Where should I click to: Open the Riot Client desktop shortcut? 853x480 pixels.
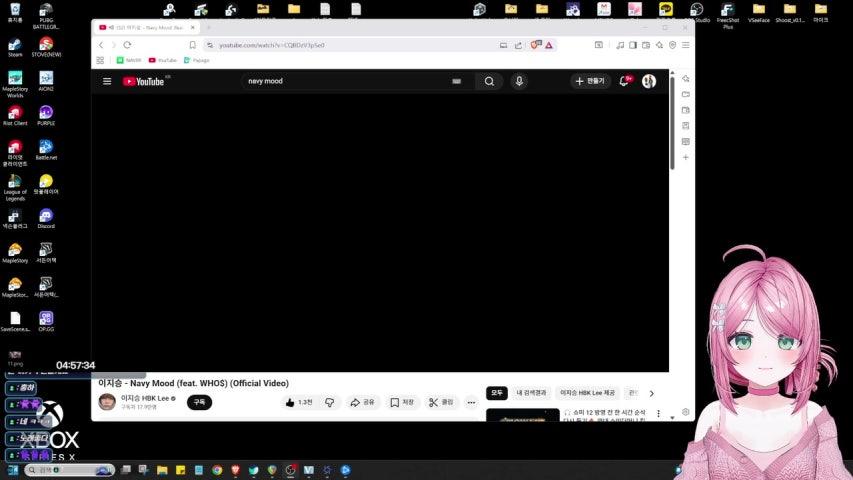pos(15,116)
